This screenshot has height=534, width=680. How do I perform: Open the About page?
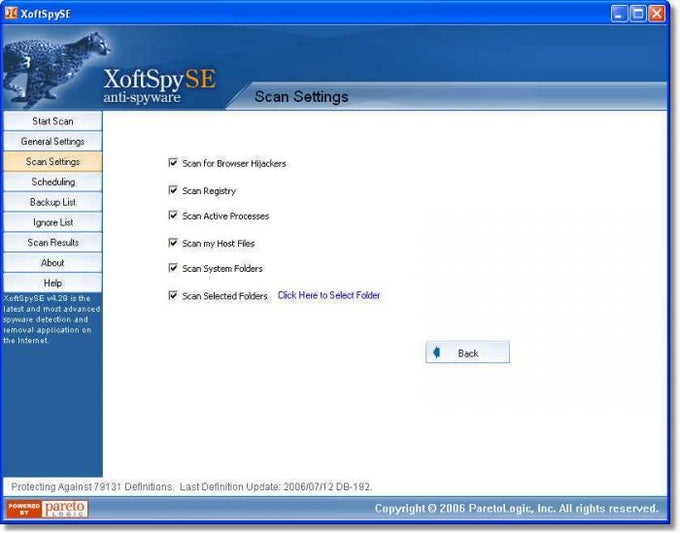point(53,263)
